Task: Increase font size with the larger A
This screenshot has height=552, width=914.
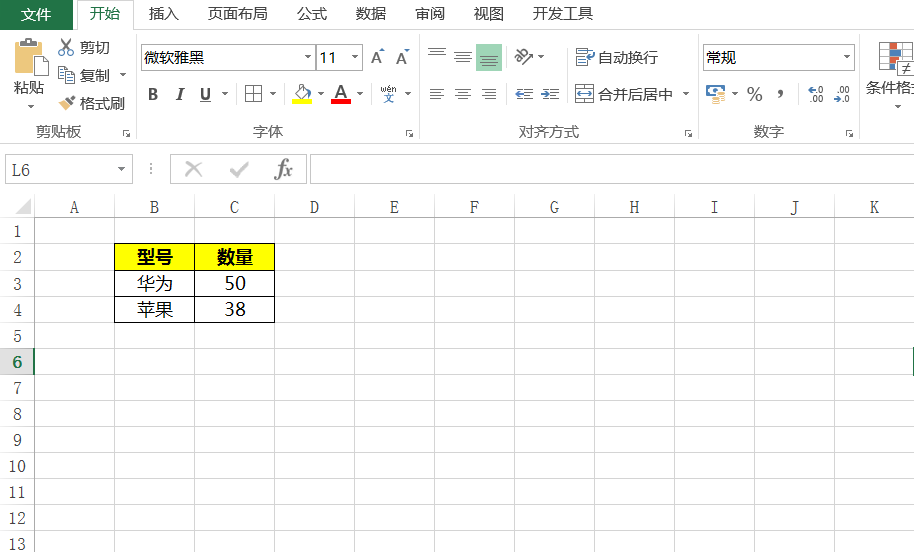Action: click(x=378, y=57)
